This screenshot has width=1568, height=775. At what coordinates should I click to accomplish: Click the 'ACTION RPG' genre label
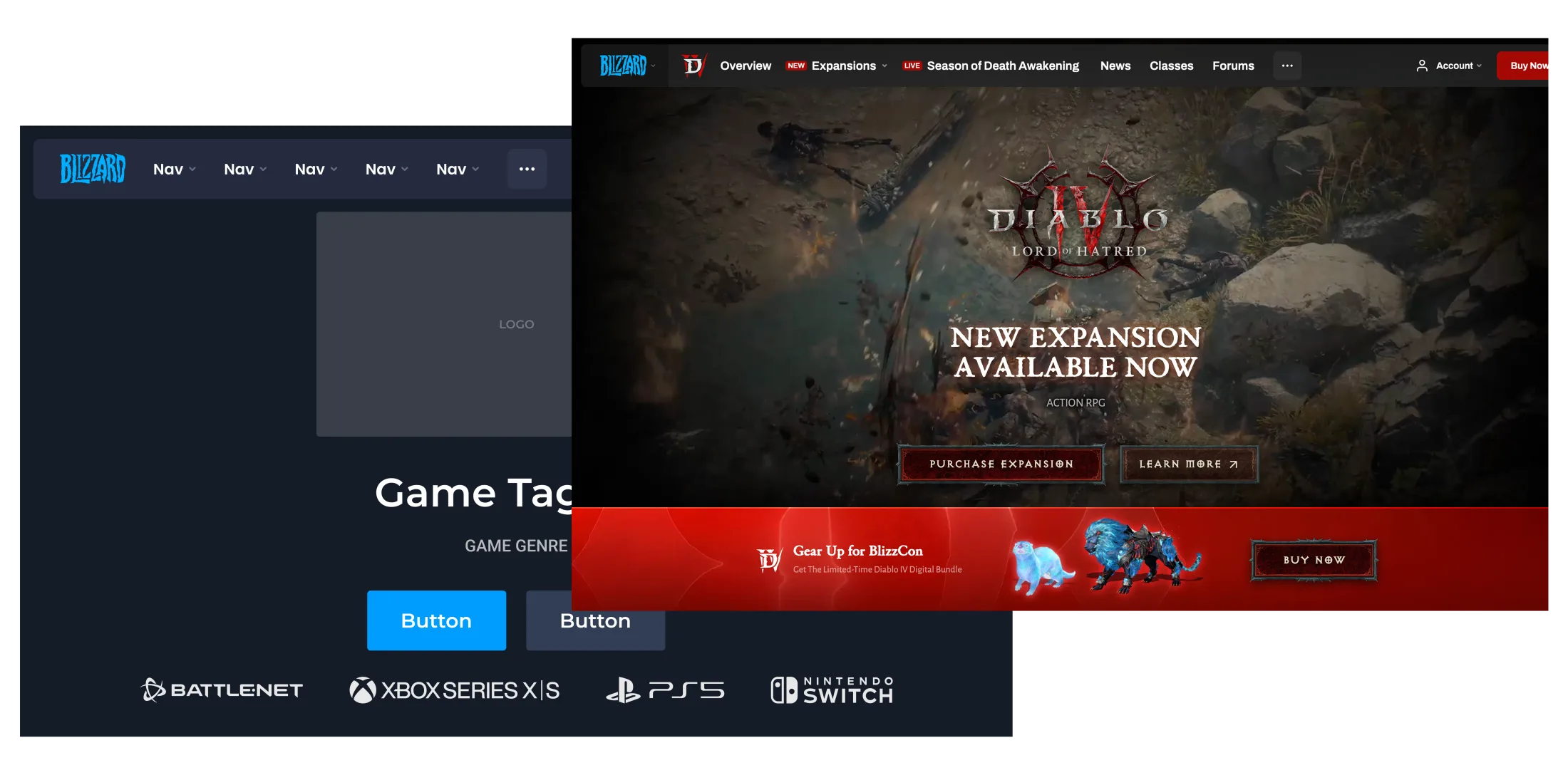coord(1076,402)
